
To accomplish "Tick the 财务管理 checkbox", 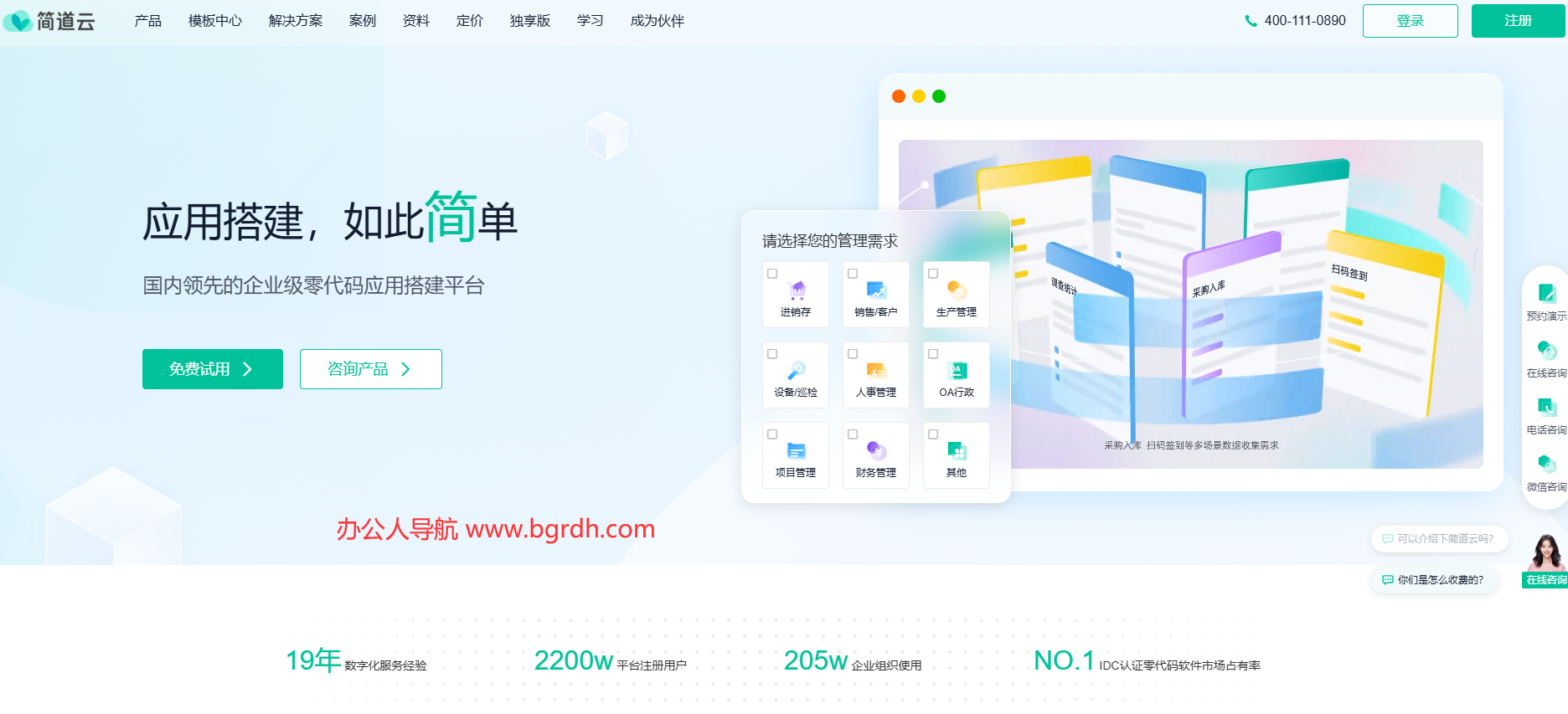I will 853,434.
